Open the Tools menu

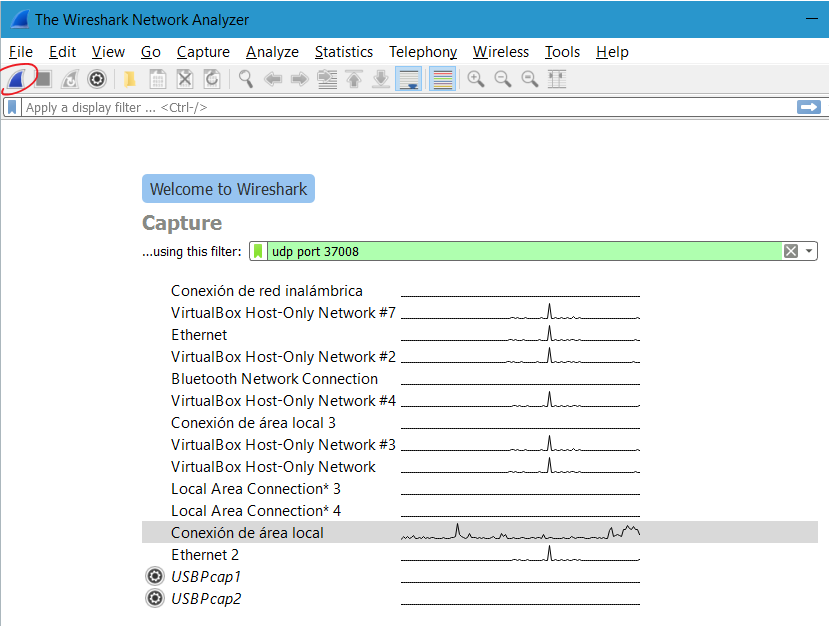pos(563,52)
